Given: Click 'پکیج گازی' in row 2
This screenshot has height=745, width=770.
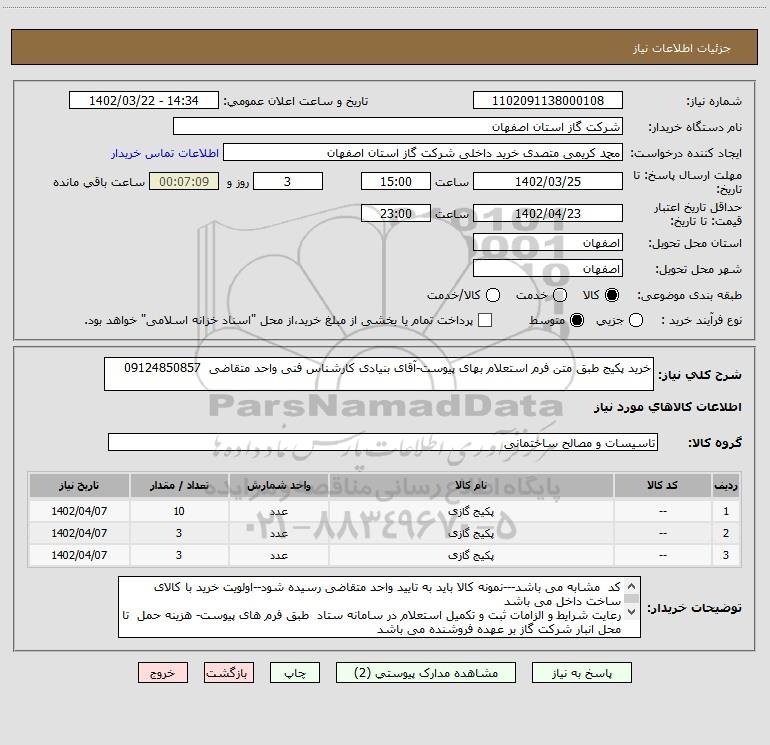Looking at the screenshot, I should click(471, 533).
